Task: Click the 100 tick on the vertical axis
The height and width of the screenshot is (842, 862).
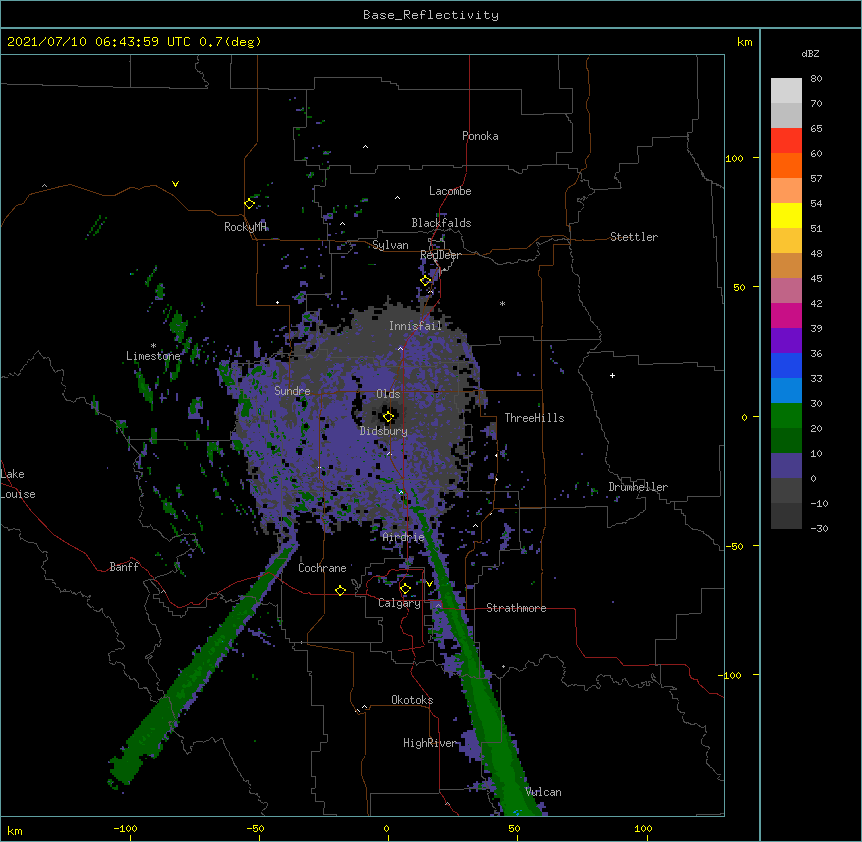Action: click(734, 158)
